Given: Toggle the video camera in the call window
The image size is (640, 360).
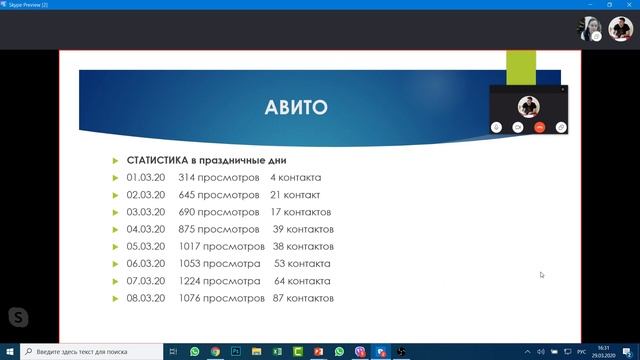Looking at the screenshot, I should point(518,127).
